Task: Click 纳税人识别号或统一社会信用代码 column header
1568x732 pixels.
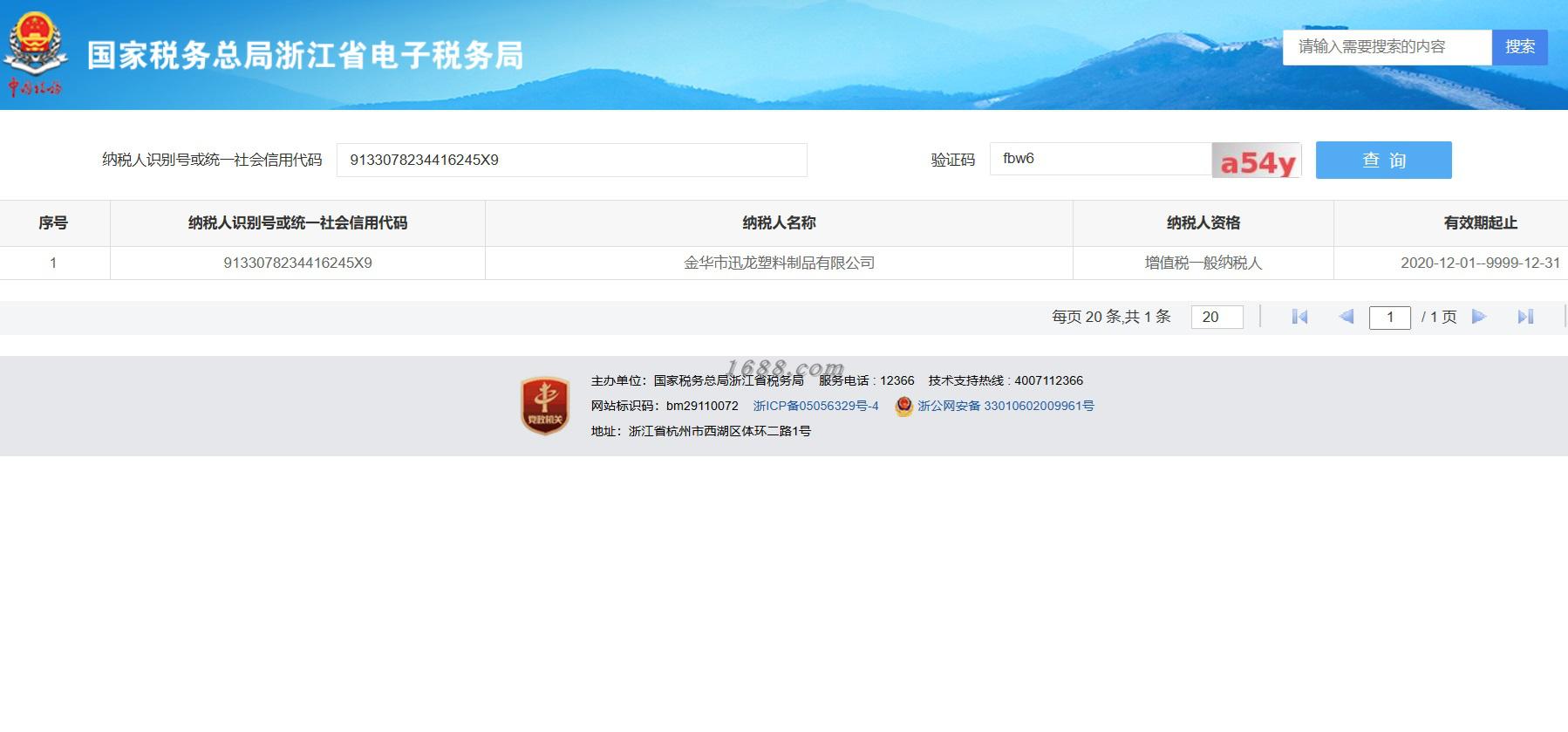Action: 297,223
